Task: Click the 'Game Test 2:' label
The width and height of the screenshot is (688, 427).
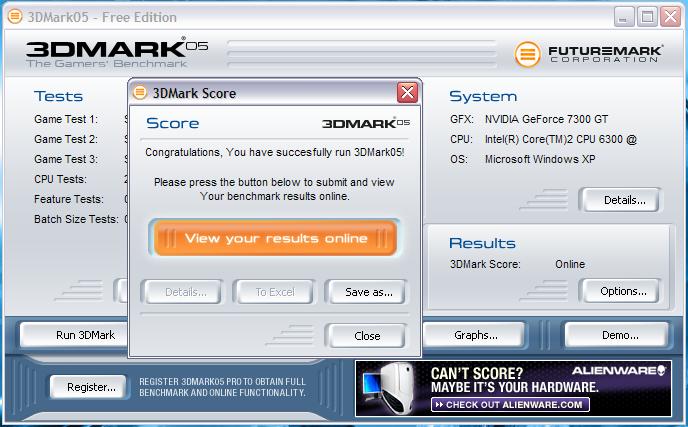Action: point(66,139)
